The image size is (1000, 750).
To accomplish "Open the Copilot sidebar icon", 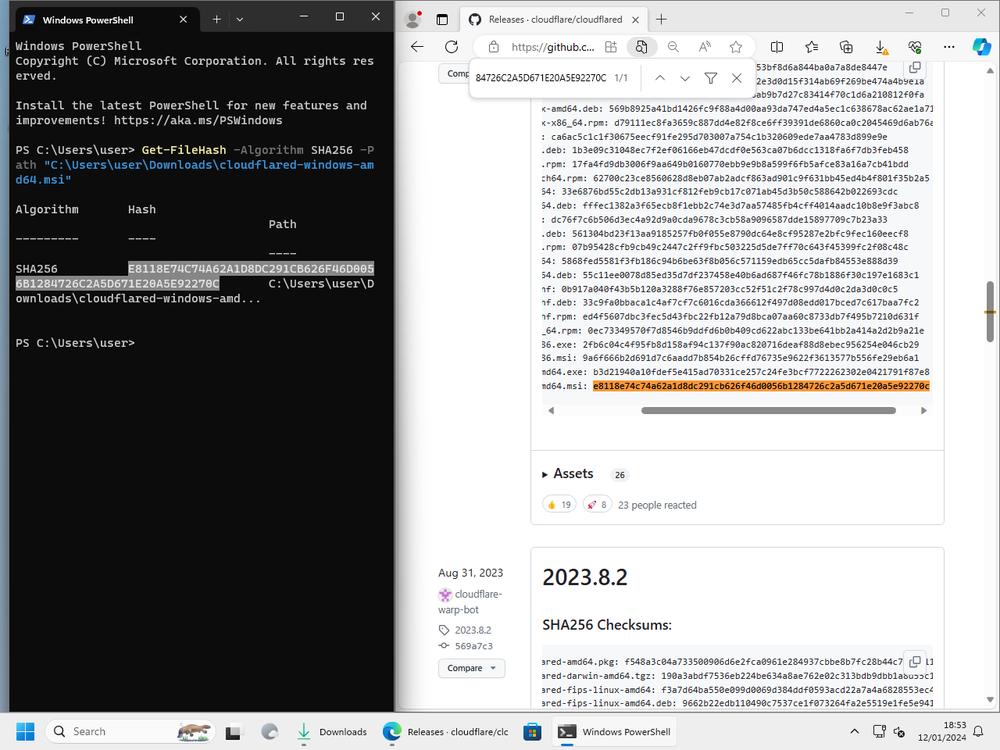I will click(982, 47).
